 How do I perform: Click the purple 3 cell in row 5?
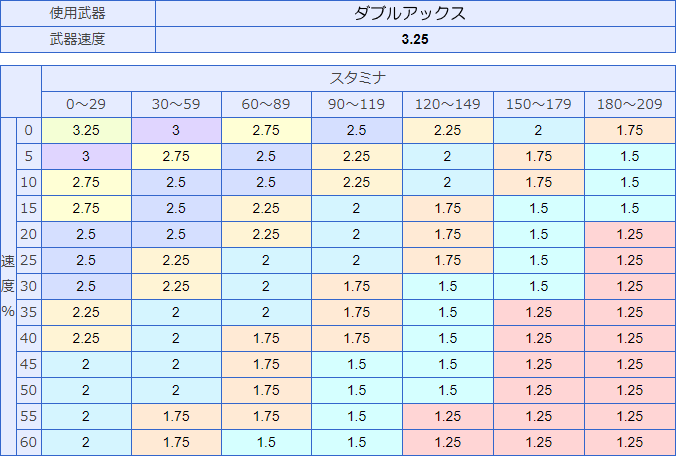(86, 156)
